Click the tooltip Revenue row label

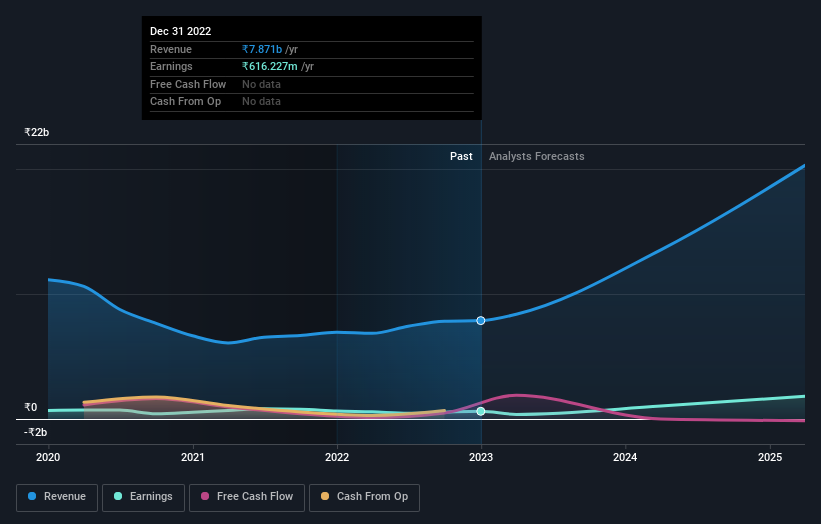(x=171, y=49)
